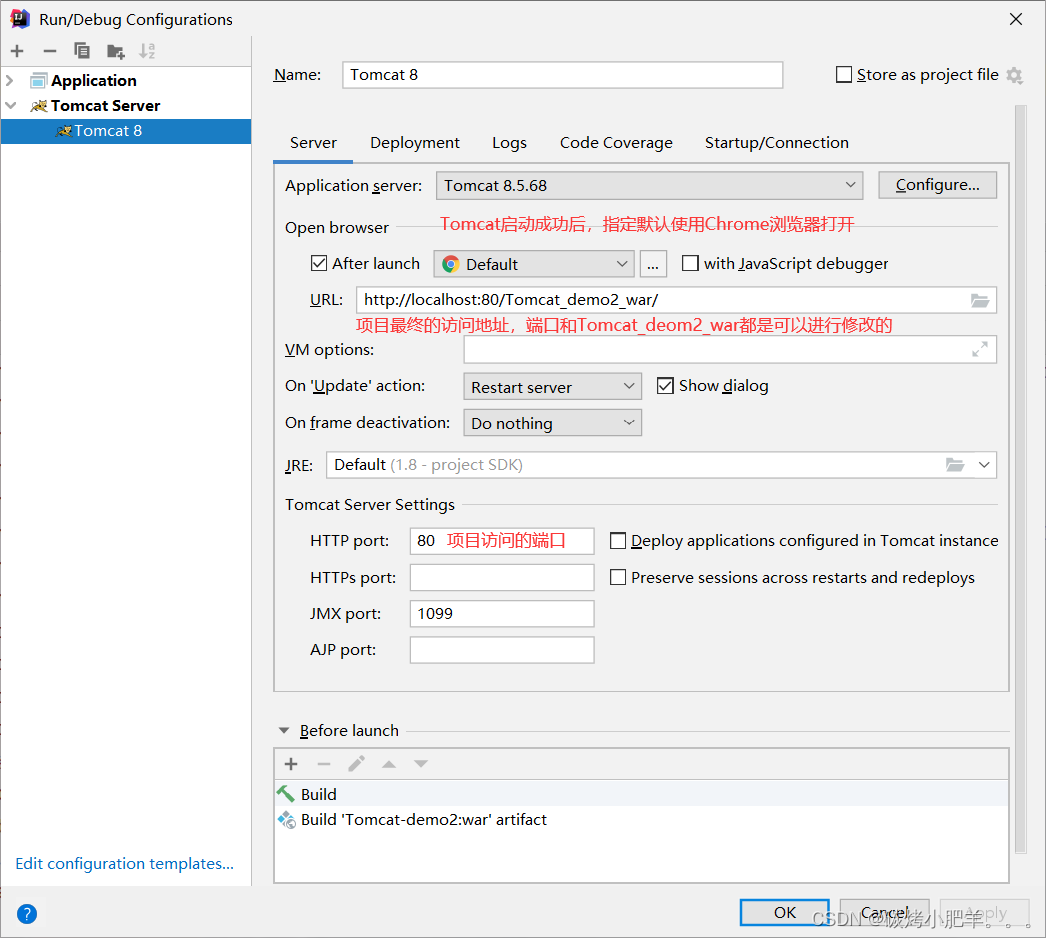Viewport: 1046px width, 938px height.
Task: Open the Store as project file gear settings
Action: tap(1015, 75)
